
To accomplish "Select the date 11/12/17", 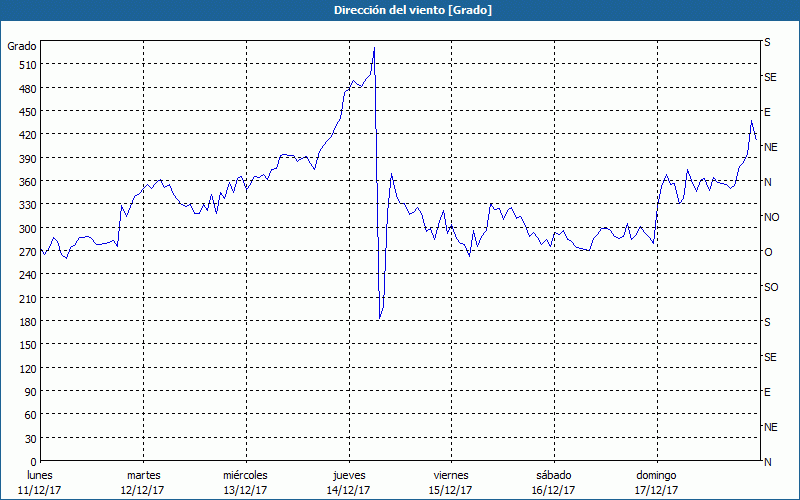I will [40, 491].
